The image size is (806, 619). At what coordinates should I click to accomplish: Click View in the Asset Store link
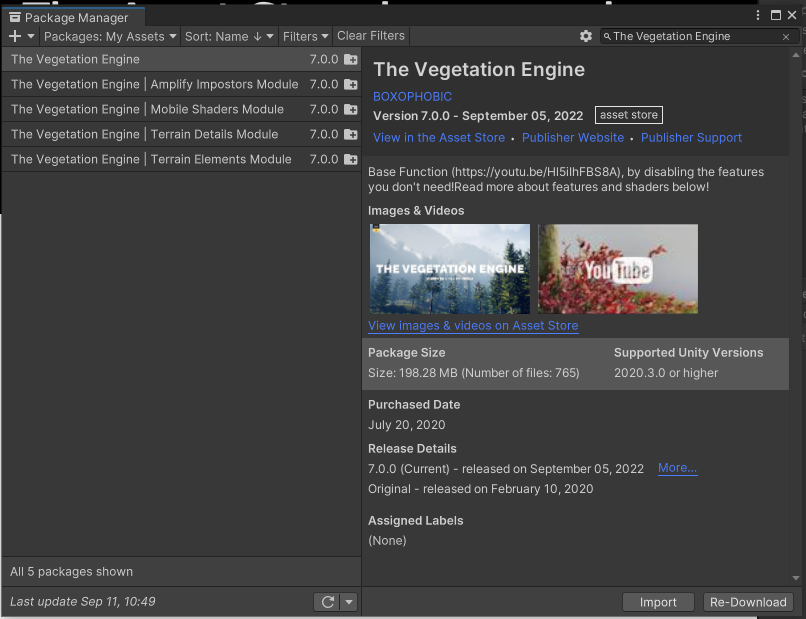[439, 138]
